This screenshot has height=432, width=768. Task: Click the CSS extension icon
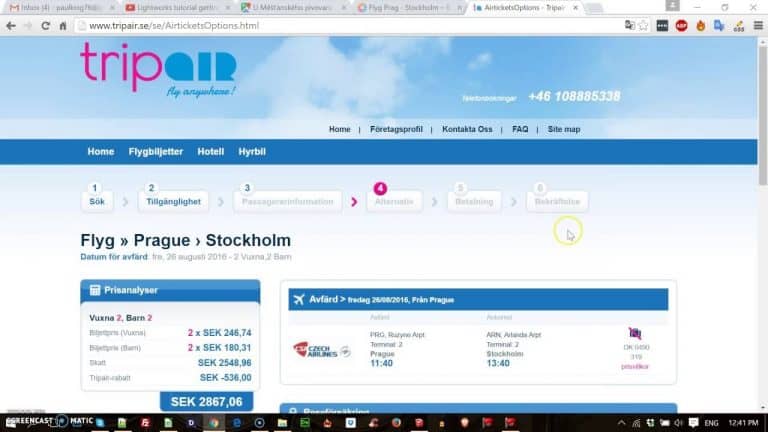coord(739,26)
